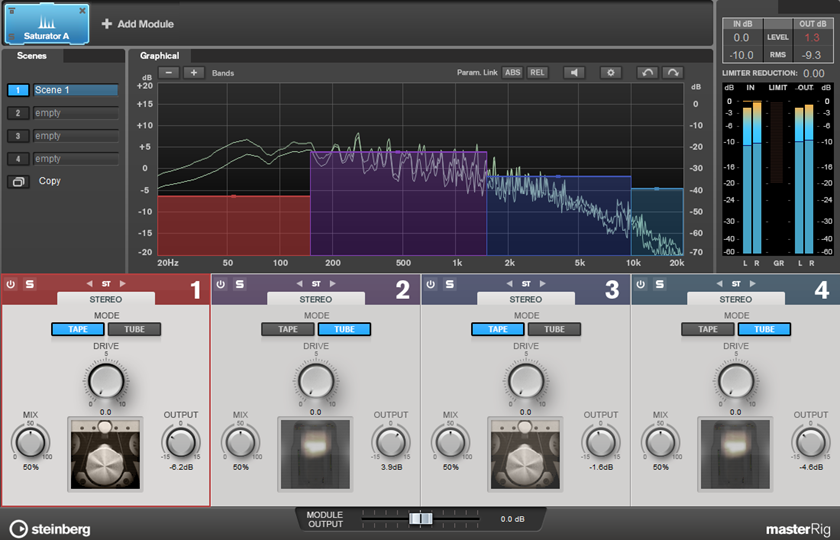Select band 1 STEREO tab
The image size is (840, 540).
tap(106, 299)
